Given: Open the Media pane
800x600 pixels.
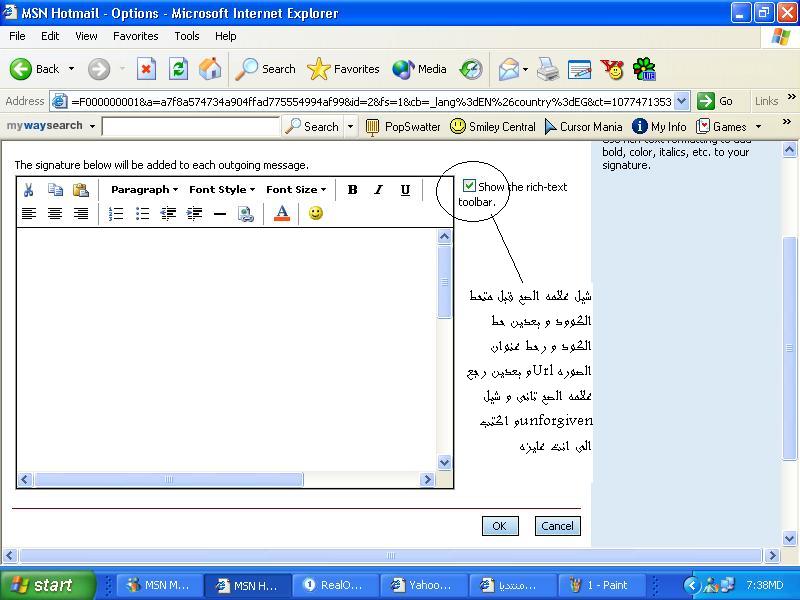Looking at the screenshot, I should click(419, 69).
